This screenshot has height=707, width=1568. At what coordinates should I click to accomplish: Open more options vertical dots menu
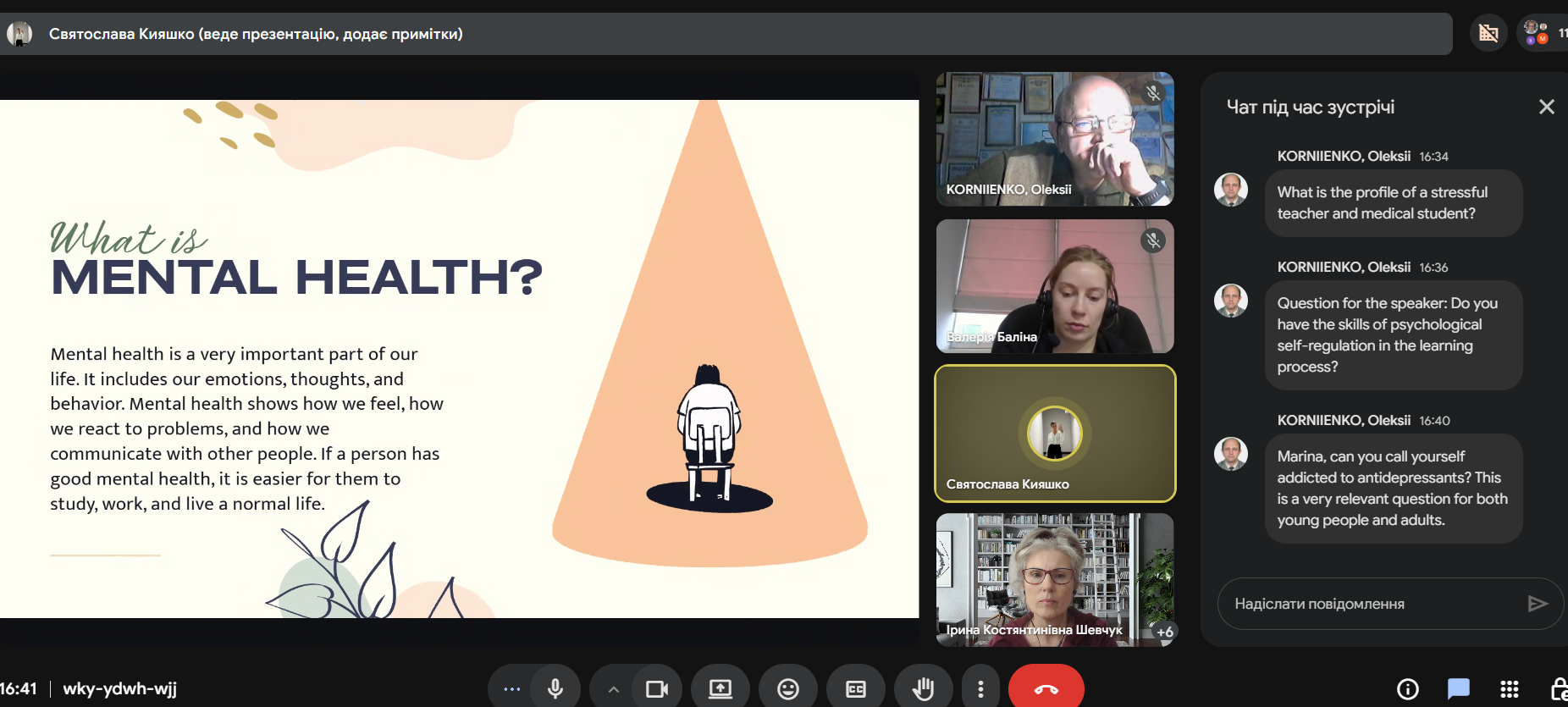980,689
